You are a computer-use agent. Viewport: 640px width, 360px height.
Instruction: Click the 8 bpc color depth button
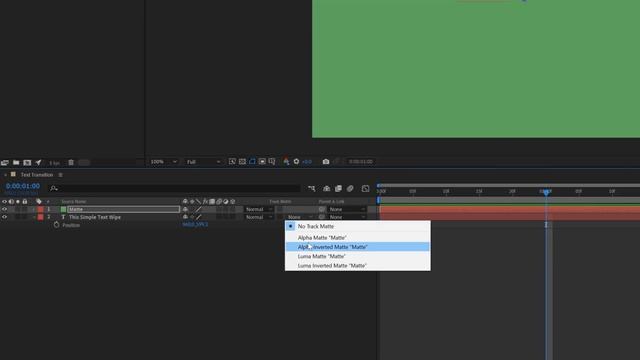(54, 163)
